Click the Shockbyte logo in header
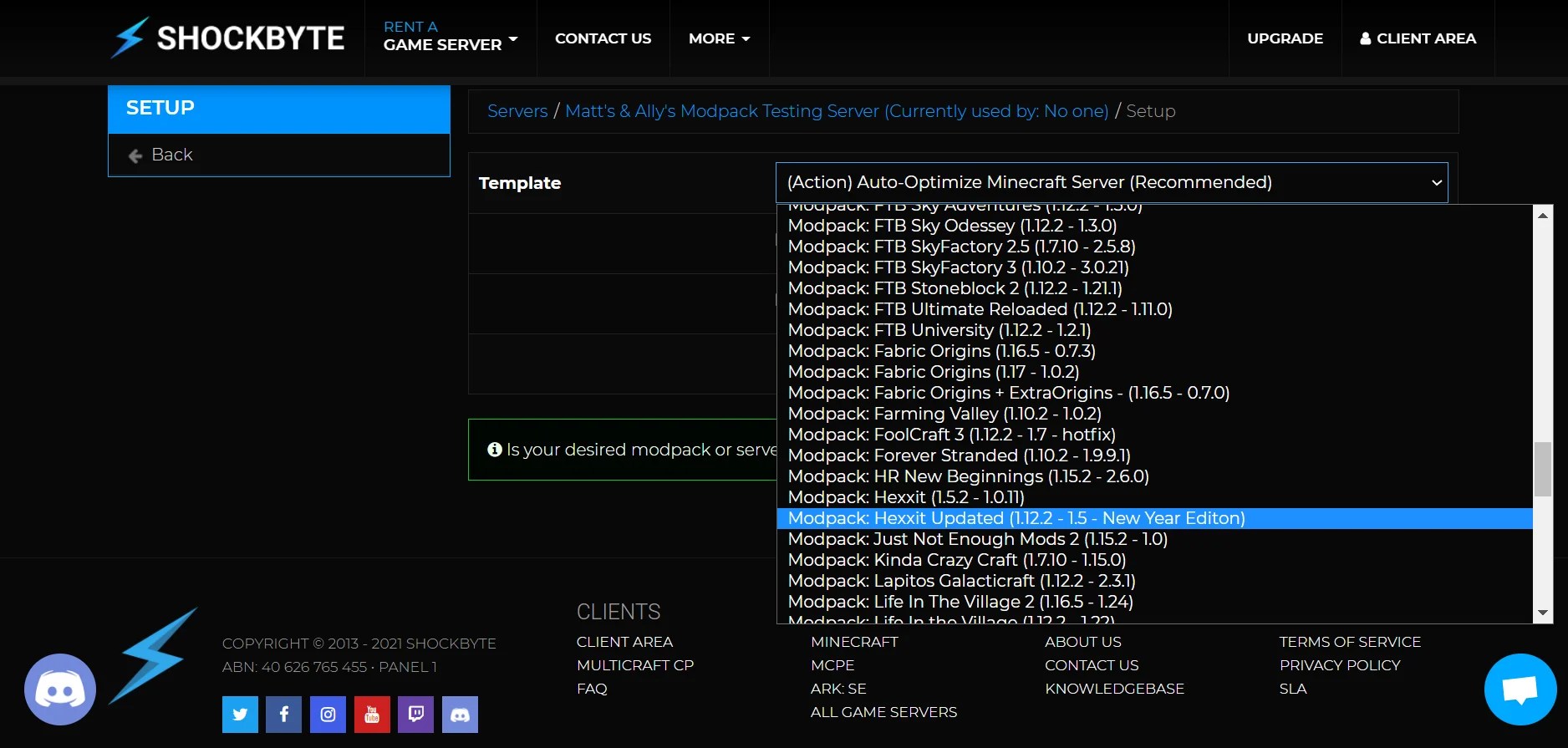 pyautogui.click(x=227, y=38)
